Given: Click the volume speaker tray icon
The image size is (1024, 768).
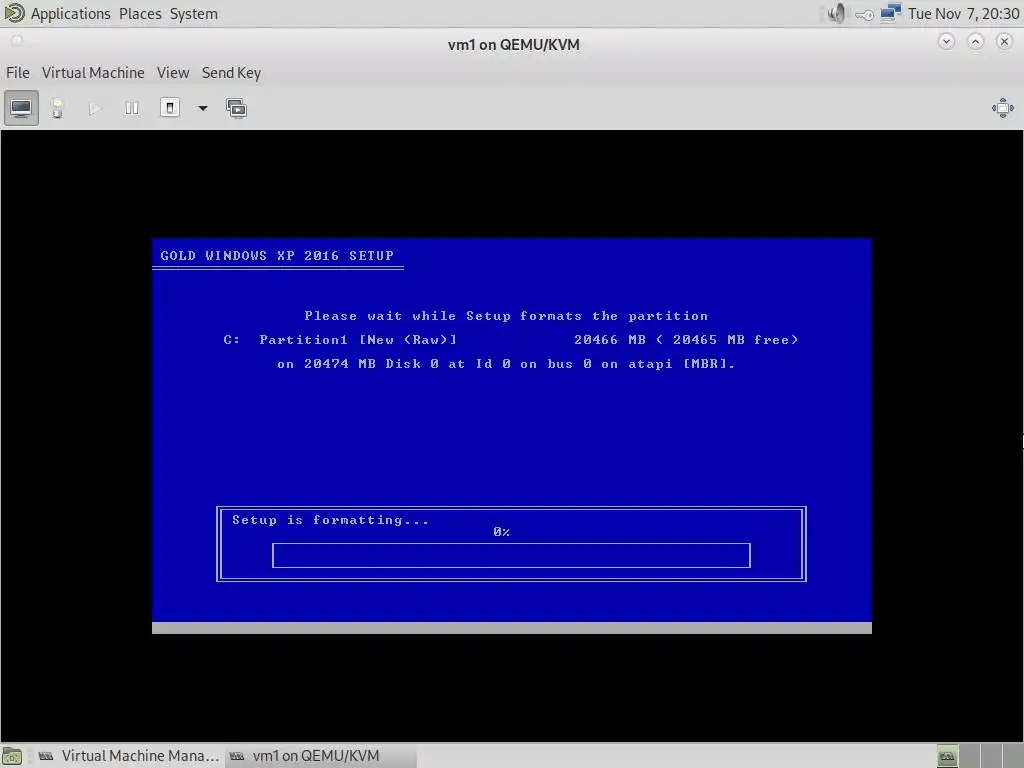Looking at the screenshot, I should point(837,14).
